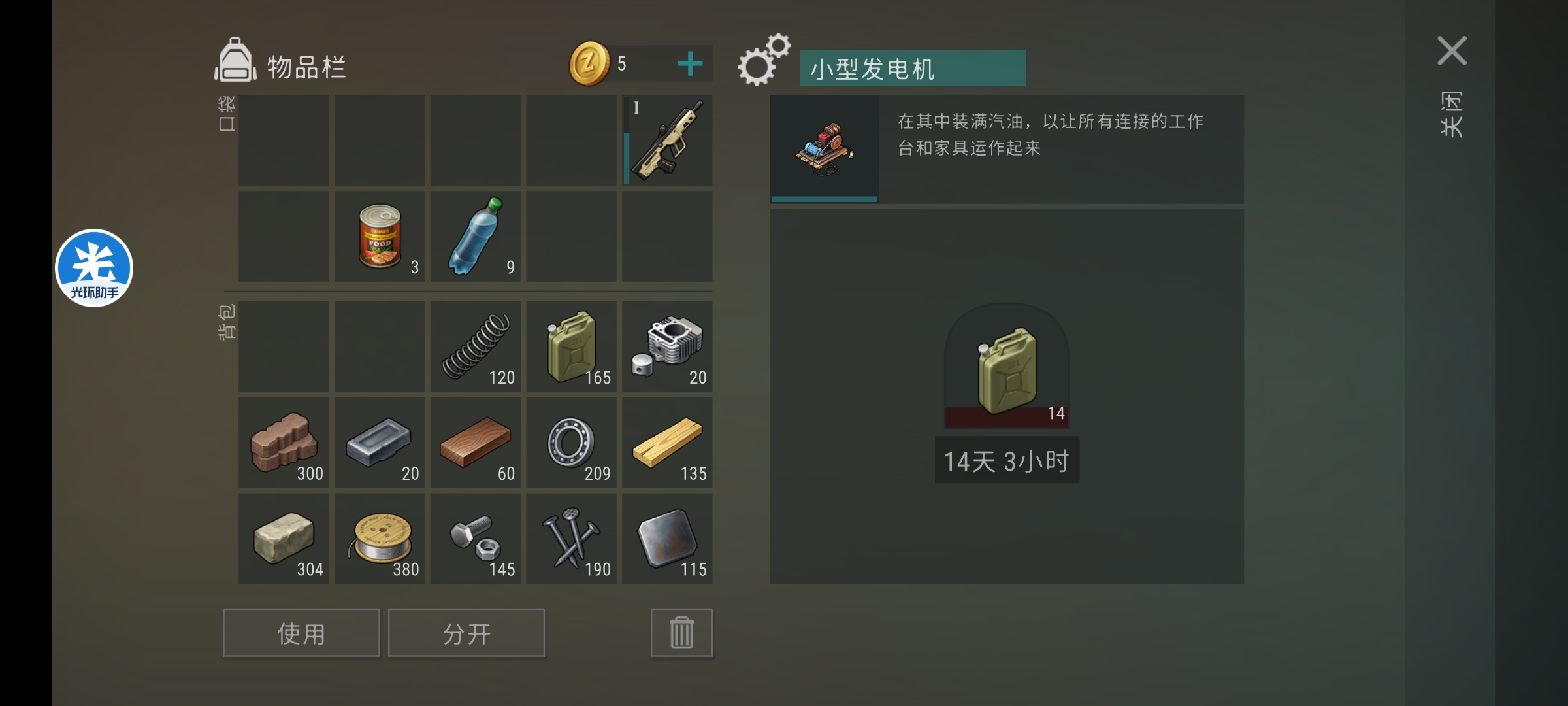Select the ball bearing stack of 209
This screenshot has width=1568, height=706.
point(571,443)
